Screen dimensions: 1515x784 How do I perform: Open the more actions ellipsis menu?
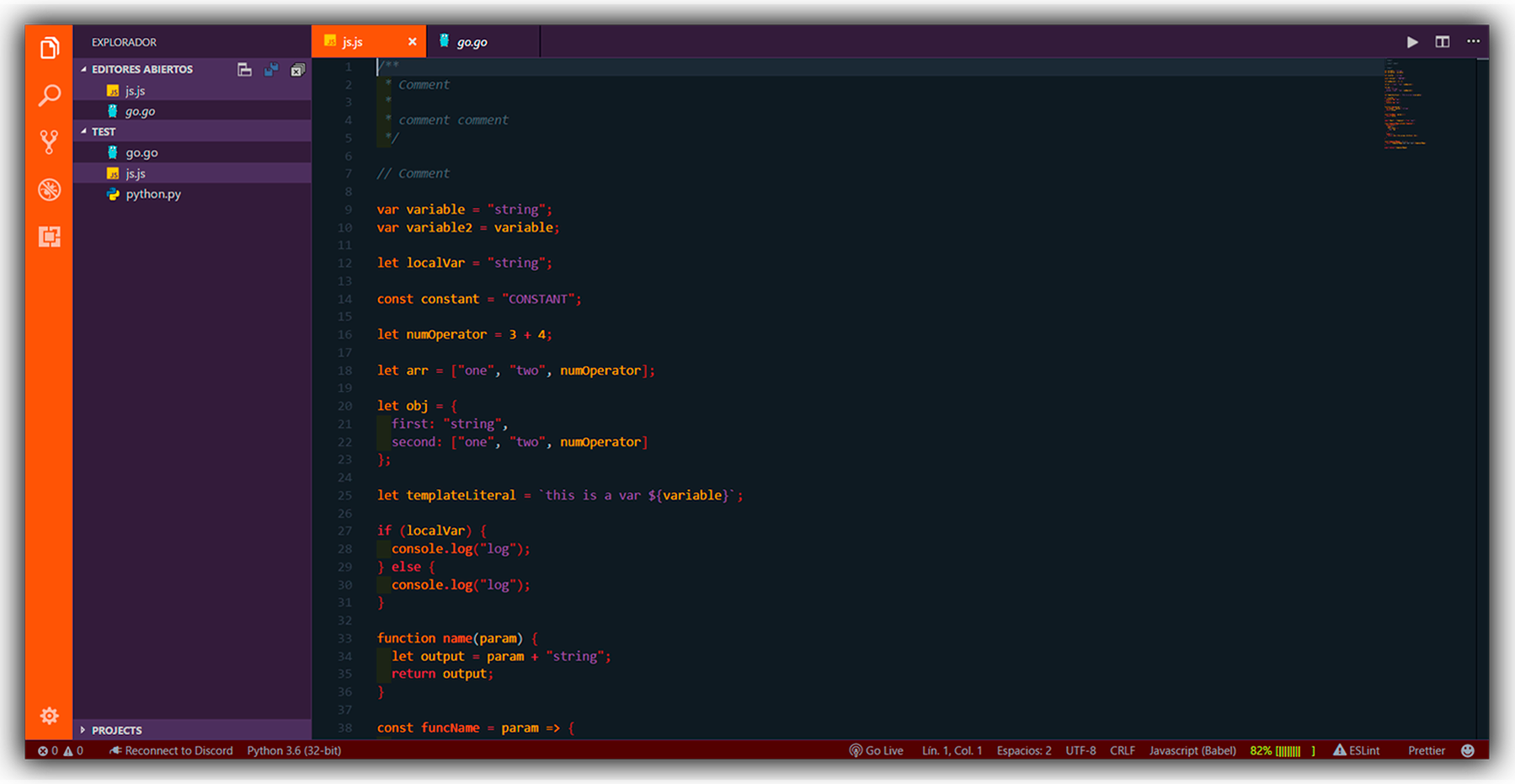[1473, 41]
